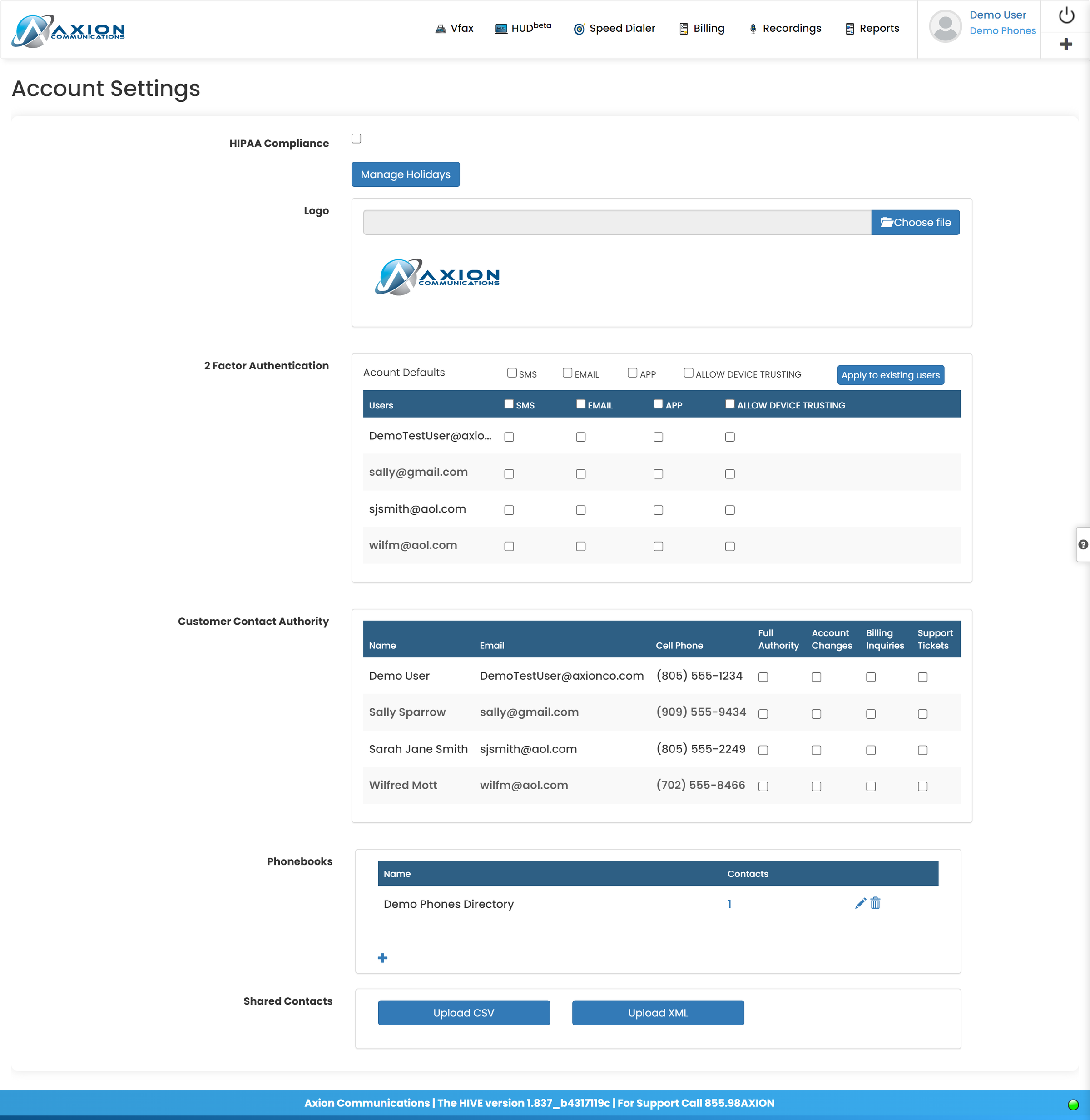The height and width of the screenshot is (1120, 1090).
Task: Click the green status indicator dot
Action: pos(1073,1104)
